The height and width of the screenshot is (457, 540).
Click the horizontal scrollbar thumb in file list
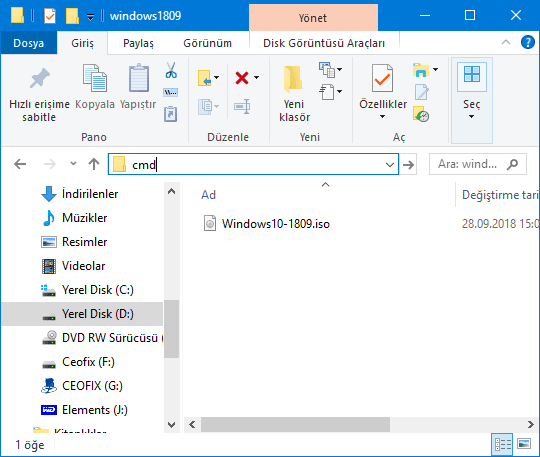point(295,424)
